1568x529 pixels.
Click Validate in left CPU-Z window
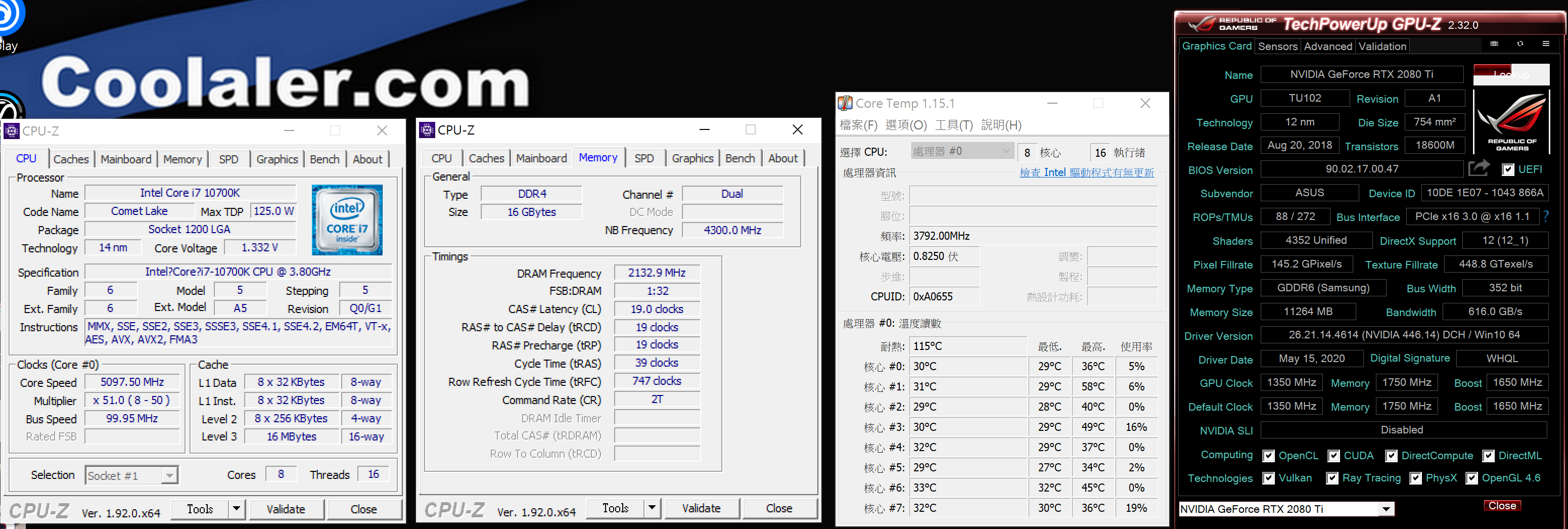point(286,509)
